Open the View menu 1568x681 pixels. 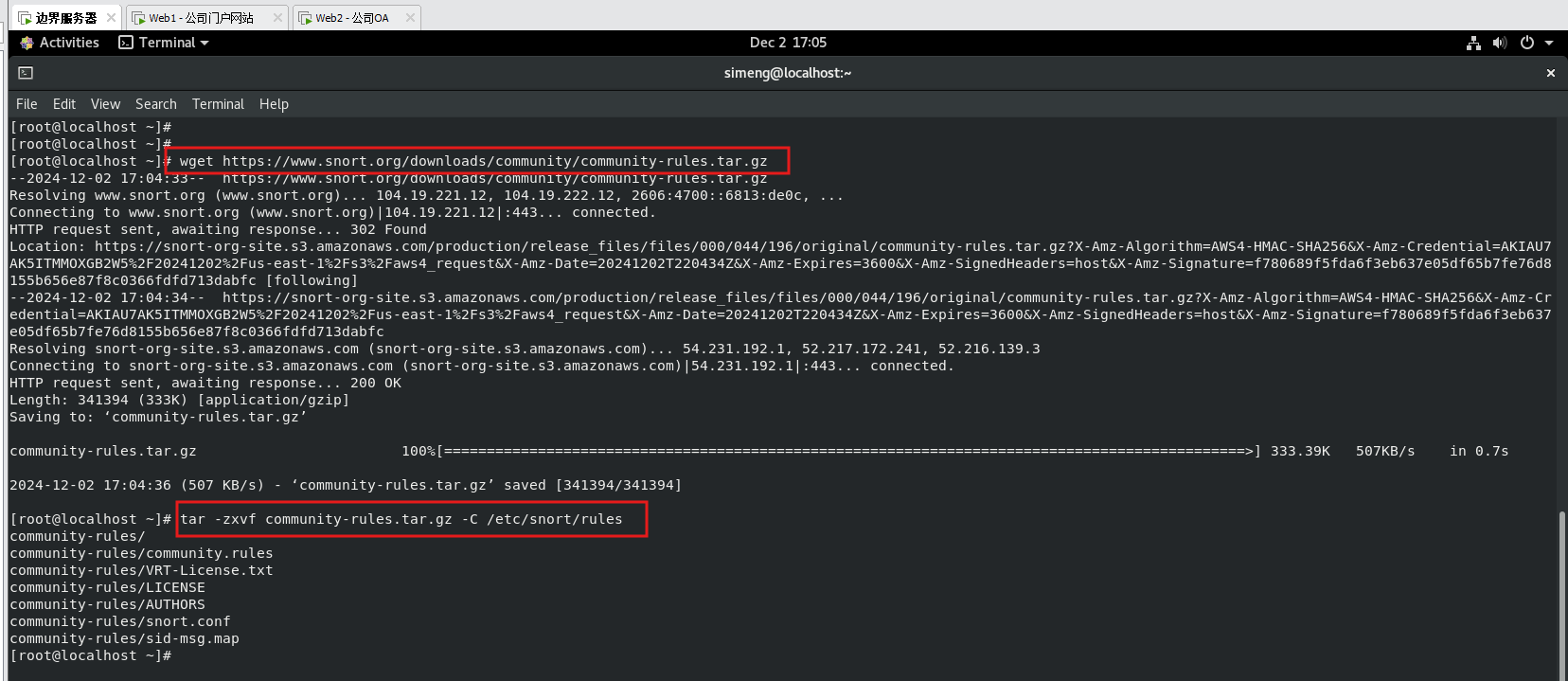click(105, 104)
